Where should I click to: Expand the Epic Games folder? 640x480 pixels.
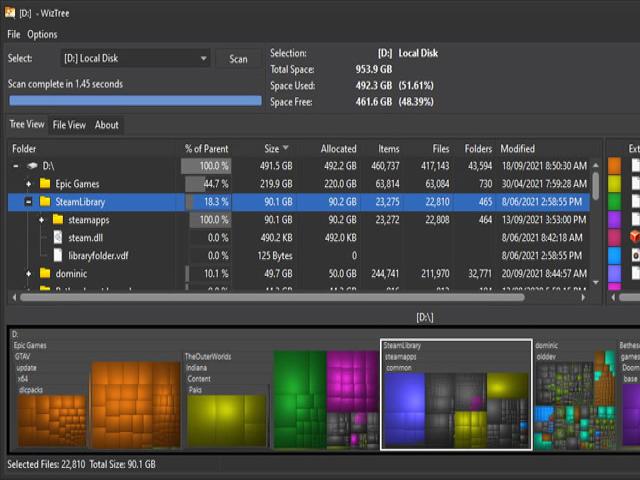tap(29, 184)
